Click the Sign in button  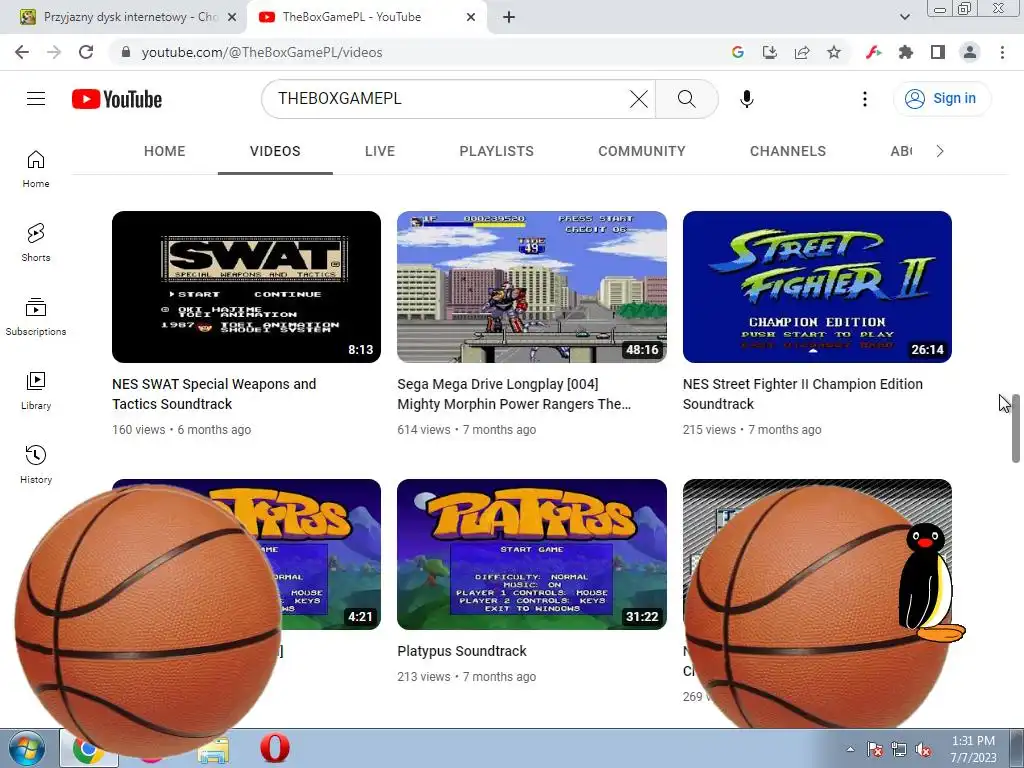pos(942,99)
